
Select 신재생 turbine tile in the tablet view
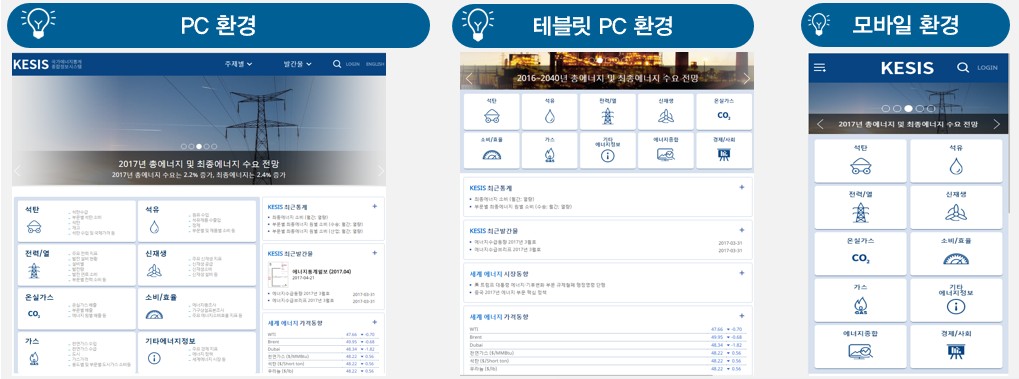[665, 112]
